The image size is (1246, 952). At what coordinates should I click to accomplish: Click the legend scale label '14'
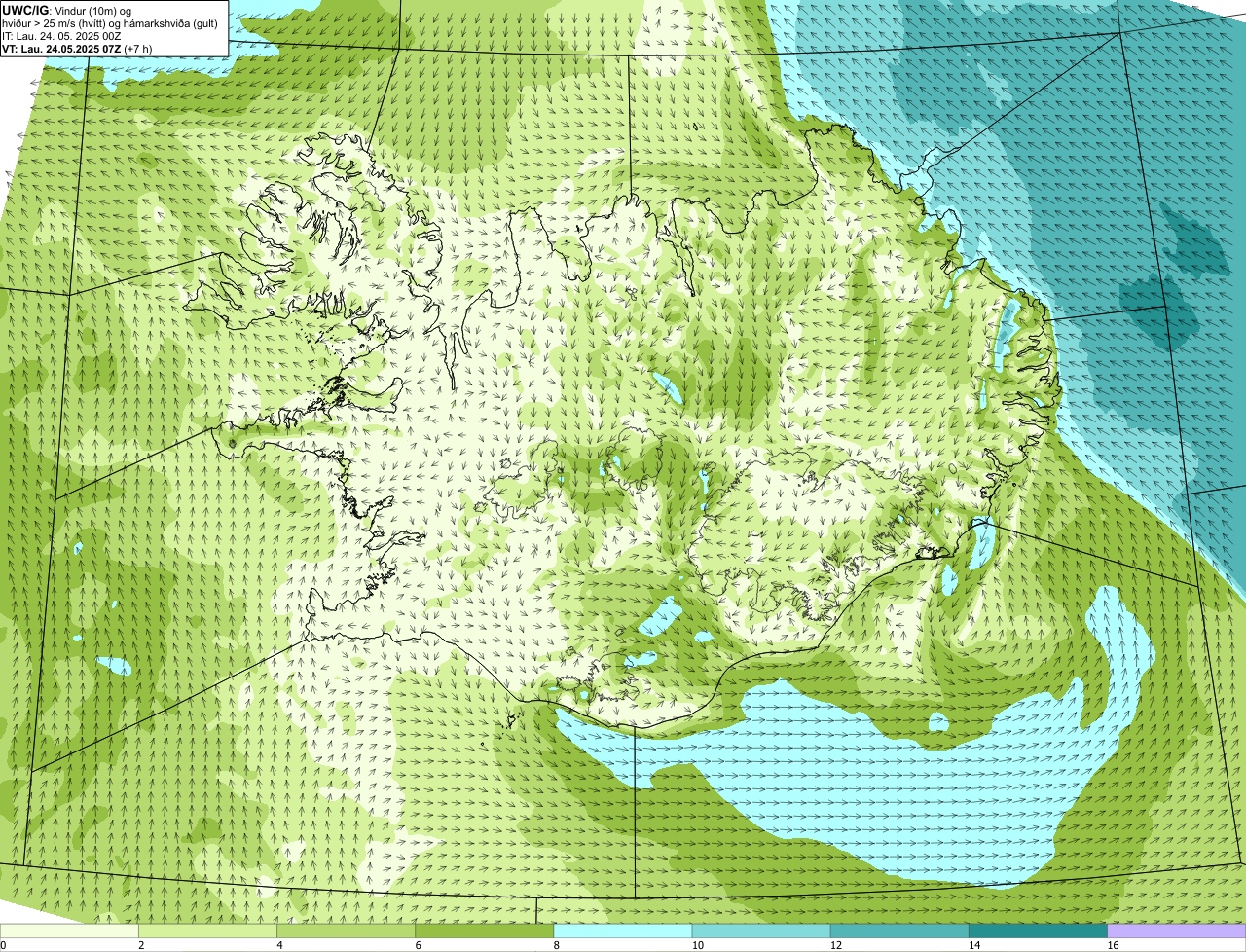click(974, 945)
